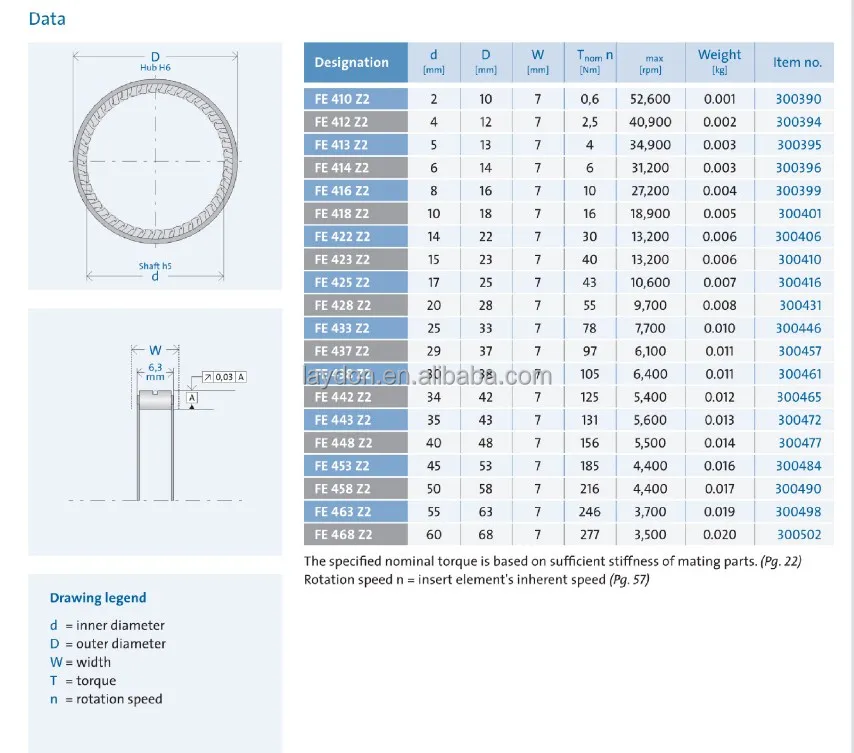This screenshot has width=854, height=753.
Task: Click the 0,03 tolerance symbol in drawing
Action: pyautogui.click(x=224, y=376)
